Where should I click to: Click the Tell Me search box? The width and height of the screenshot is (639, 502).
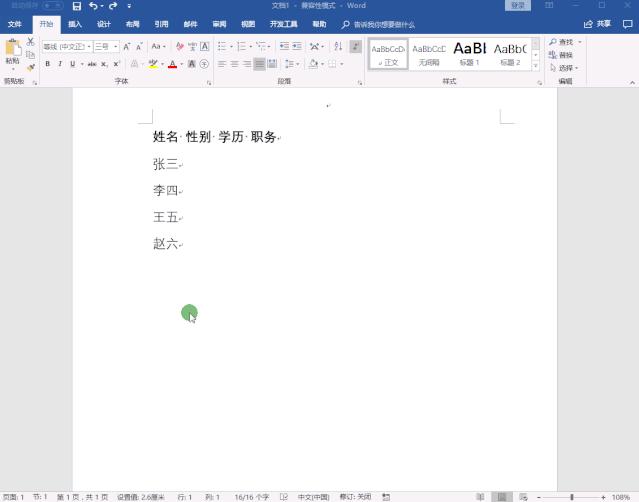point(379,25)
